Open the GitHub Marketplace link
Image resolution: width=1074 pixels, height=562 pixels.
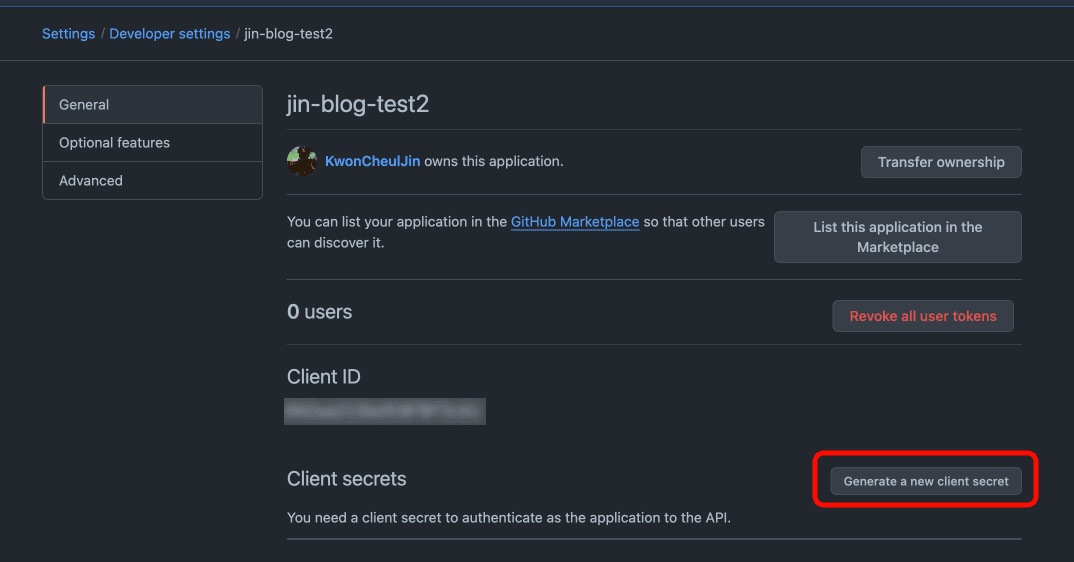point(575,221)
